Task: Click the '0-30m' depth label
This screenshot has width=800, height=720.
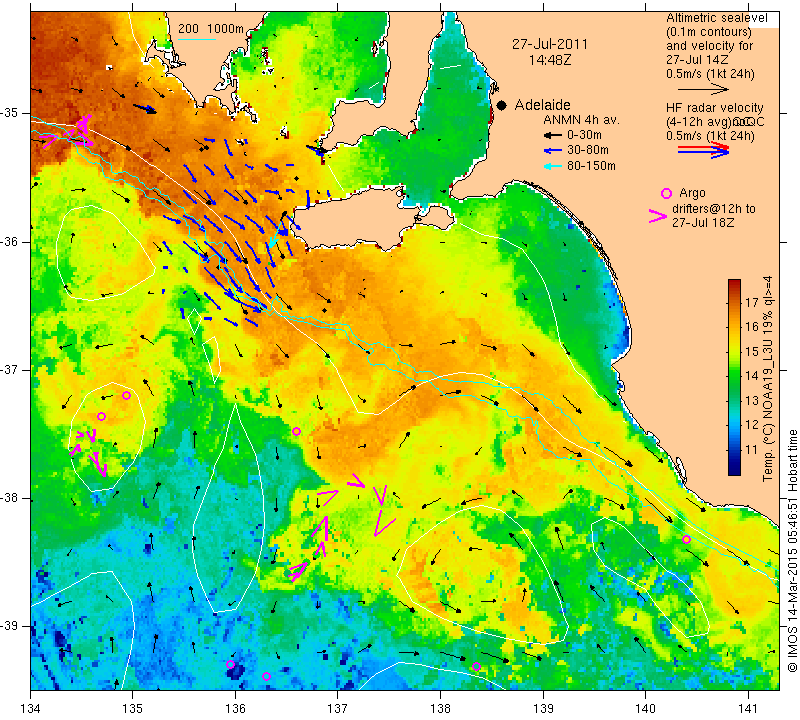Action: 584,135
